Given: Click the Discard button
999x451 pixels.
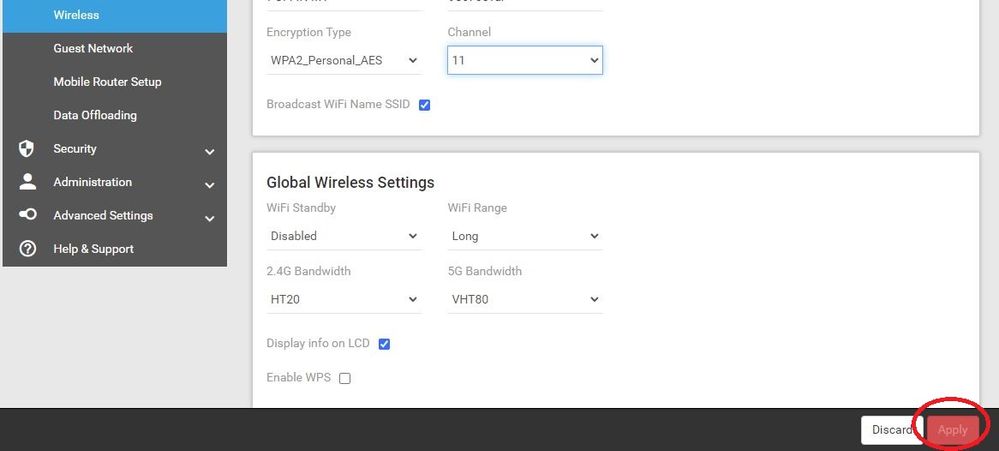Looking at the screenshot, I should tap(890, 430).
